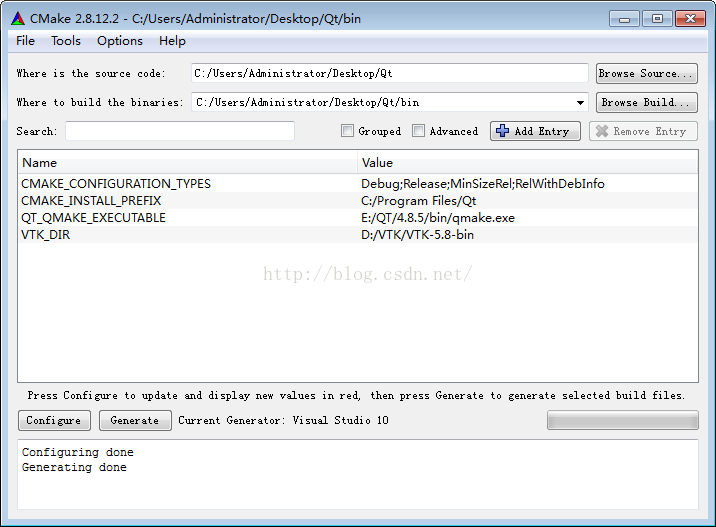The height and width of the screenshot is (527, 716).
Task: Expand the build binaries path dropdown
Action: click(580, 103)
